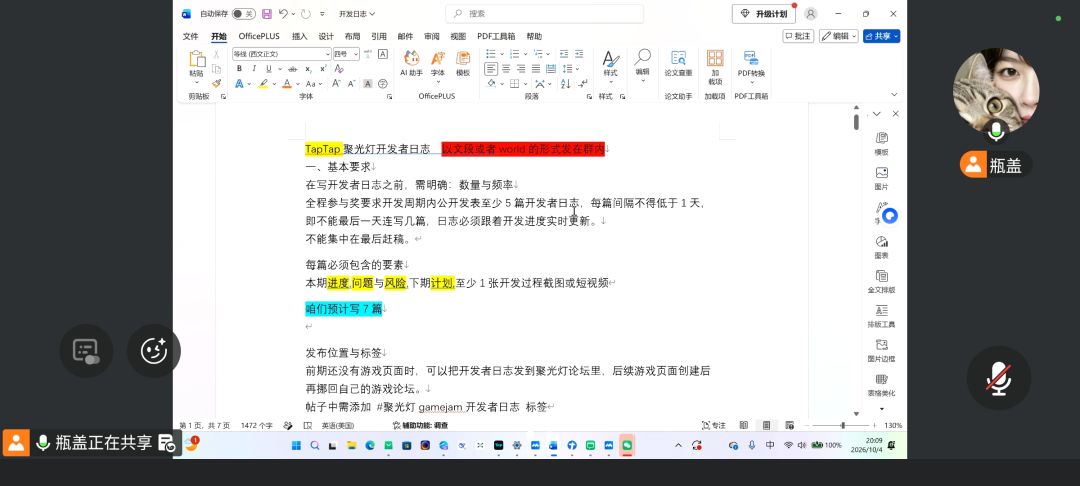The width and height of the screenshot is (1080, 486).
Task: Open the 文件 File menu
Action: [190, 36]
